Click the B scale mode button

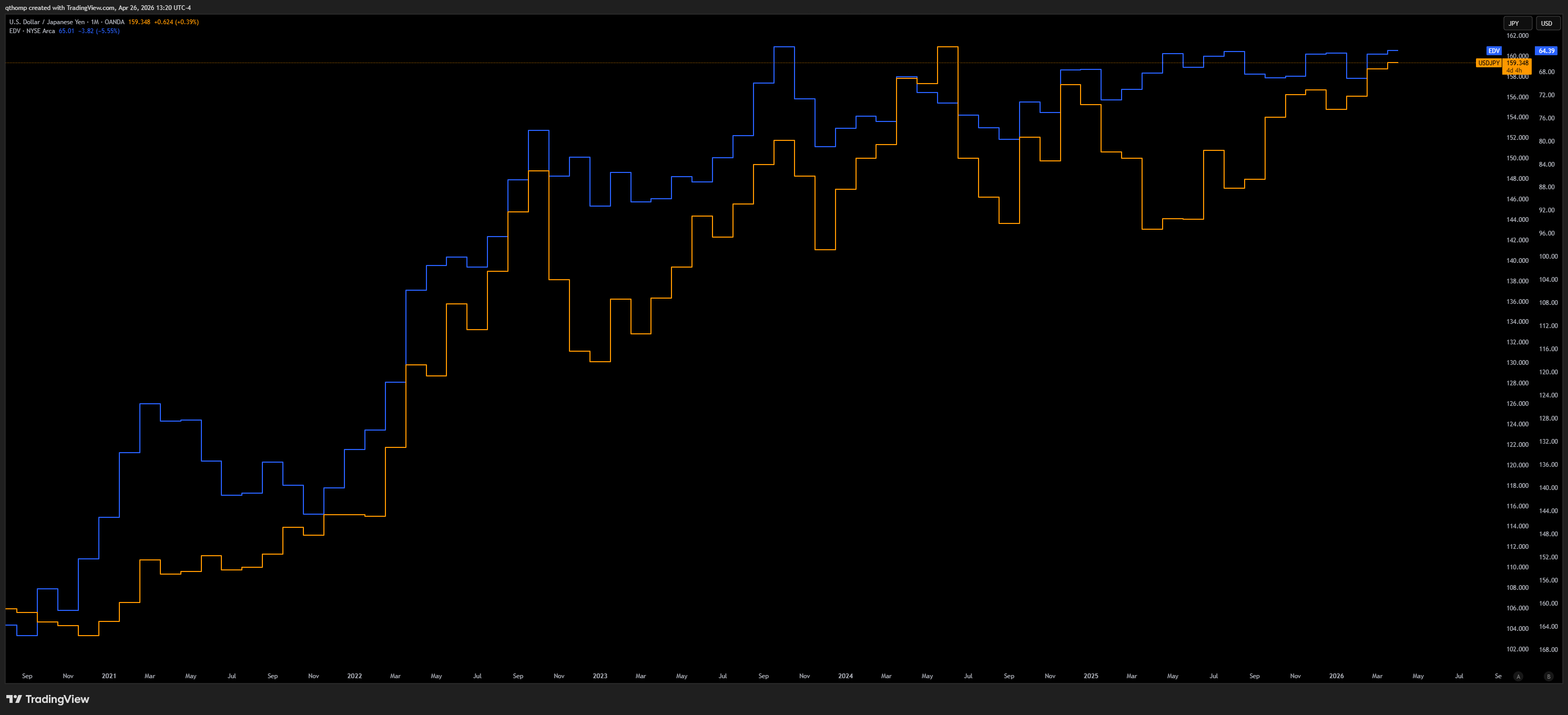[1549, 676]
